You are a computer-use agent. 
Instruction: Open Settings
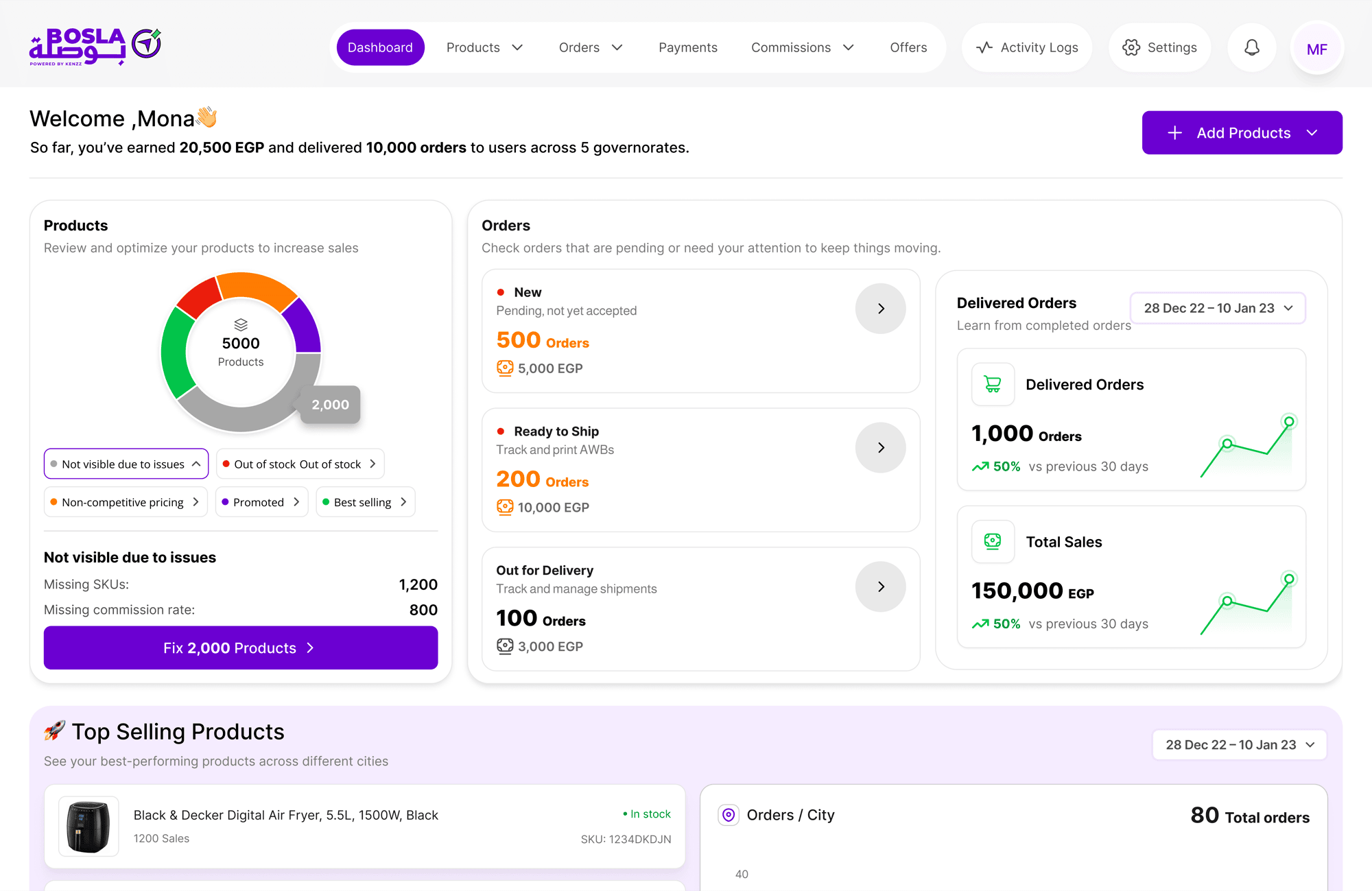point(1160,47)
